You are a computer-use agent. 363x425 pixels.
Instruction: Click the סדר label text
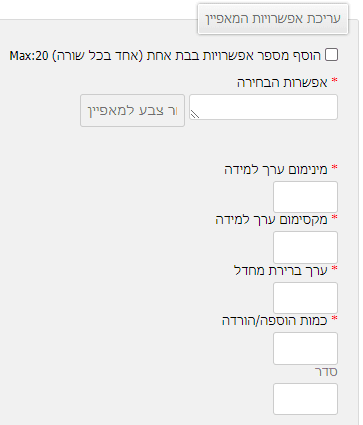tap(326, 372)
